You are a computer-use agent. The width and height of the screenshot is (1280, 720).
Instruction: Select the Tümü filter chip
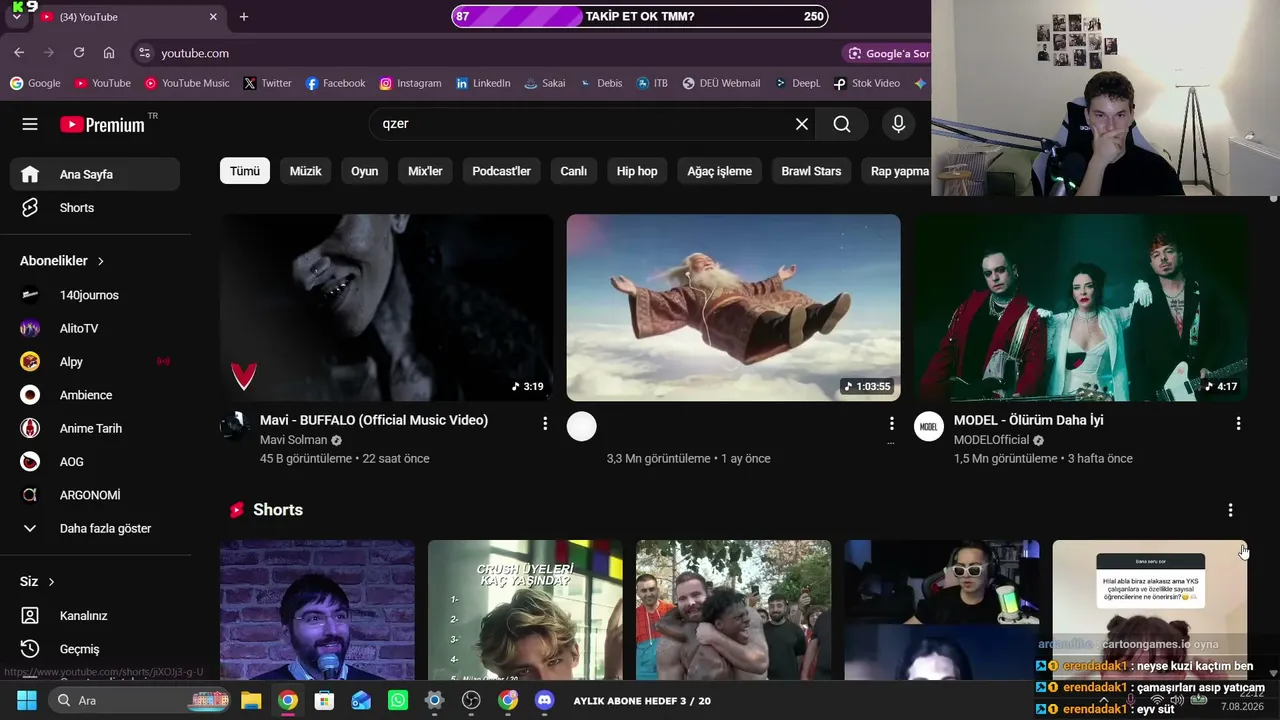[245, 171]
